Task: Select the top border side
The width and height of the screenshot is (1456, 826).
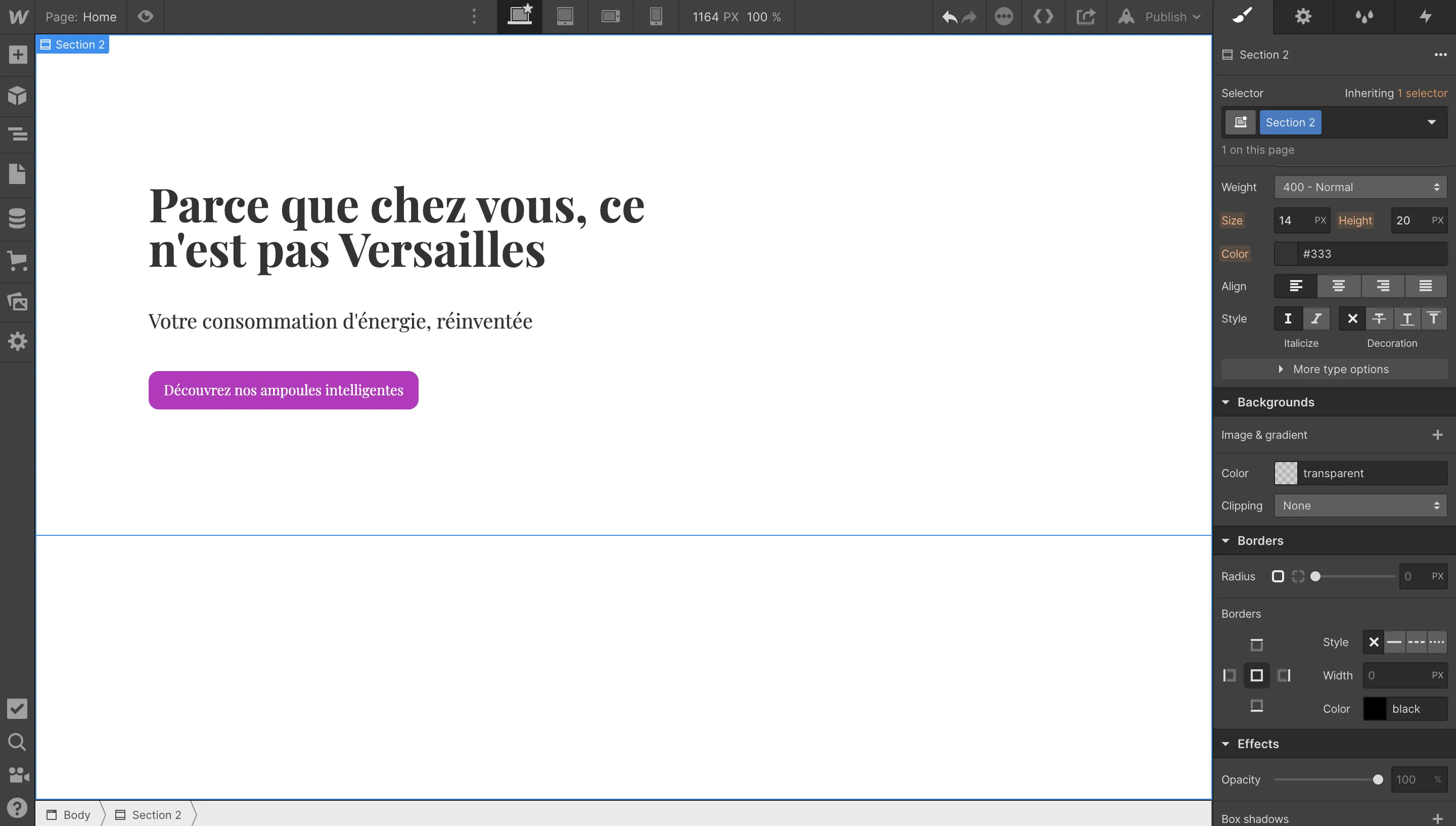Action: [x=1257, y=645]
